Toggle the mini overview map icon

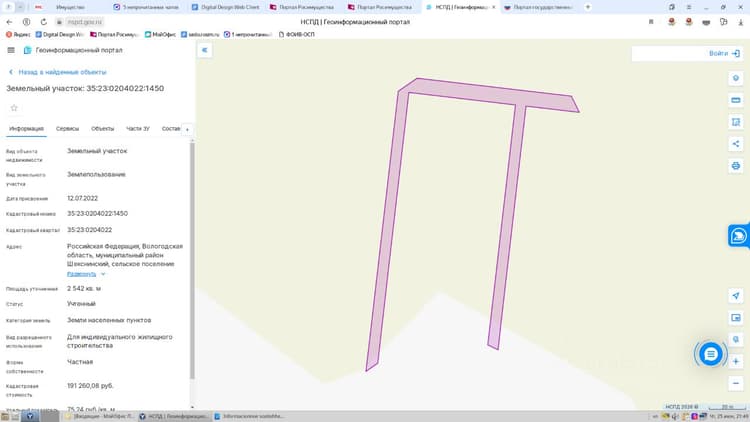pyautogui.click(x=736, y=318)
